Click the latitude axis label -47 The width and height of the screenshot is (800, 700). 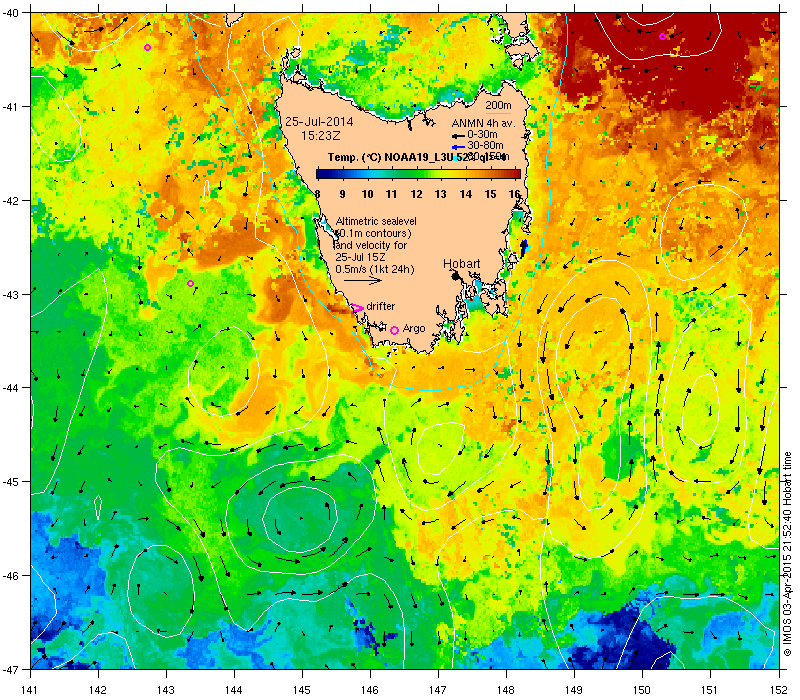tap(10, 669)
